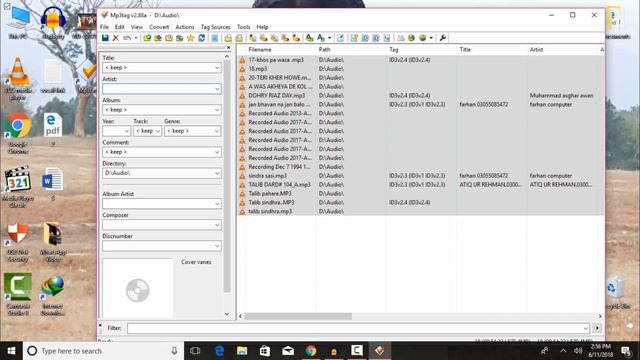Select the file DOHRY RIAZ DAY.mp3
640x360 pixels.
point(277,96)
